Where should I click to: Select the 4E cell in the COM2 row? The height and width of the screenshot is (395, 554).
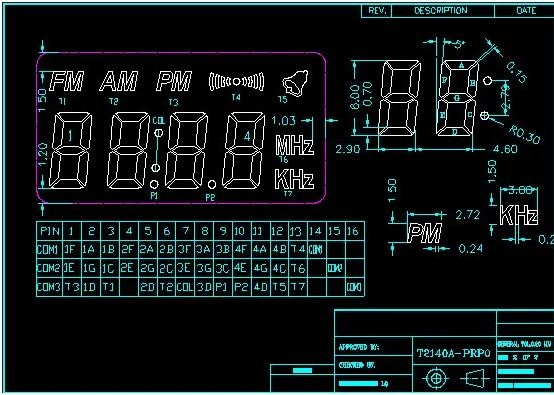(x=241, y=268)
